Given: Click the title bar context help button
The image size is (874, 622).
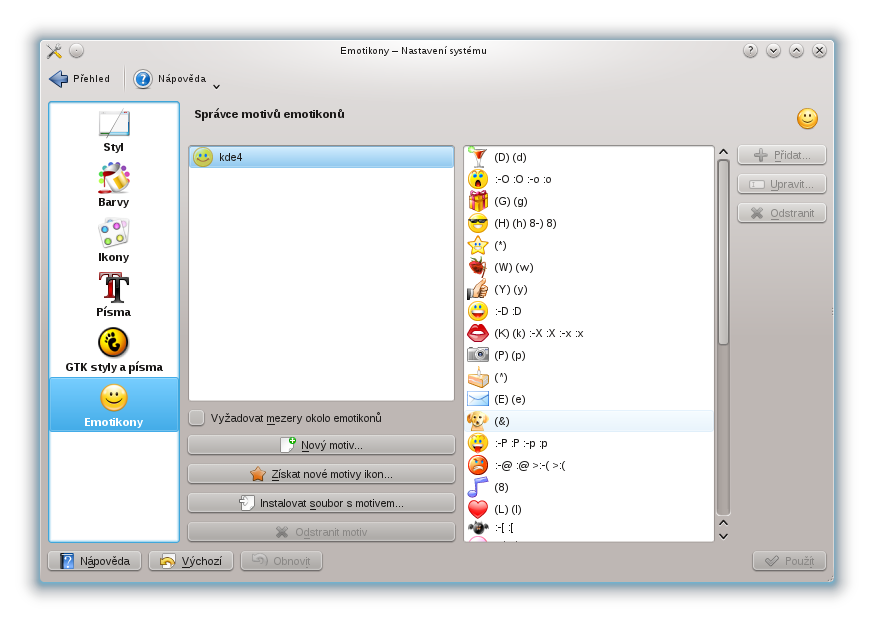Looking at the screenshot, I should [750, 51].
